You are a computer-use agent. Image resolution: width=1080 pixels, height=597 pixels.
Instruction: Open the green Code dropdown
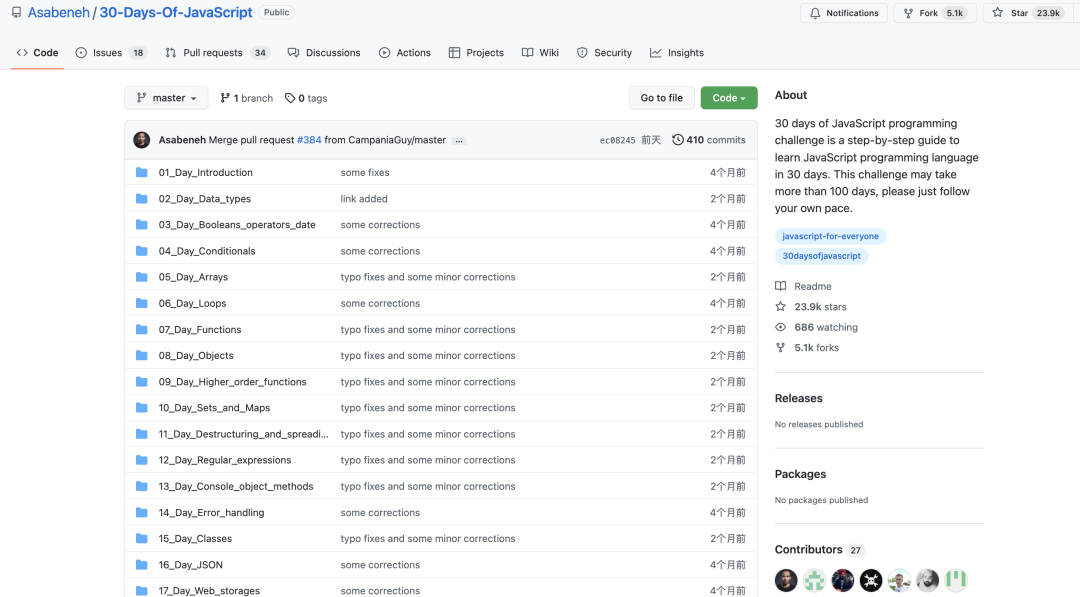tap(729, 98)
